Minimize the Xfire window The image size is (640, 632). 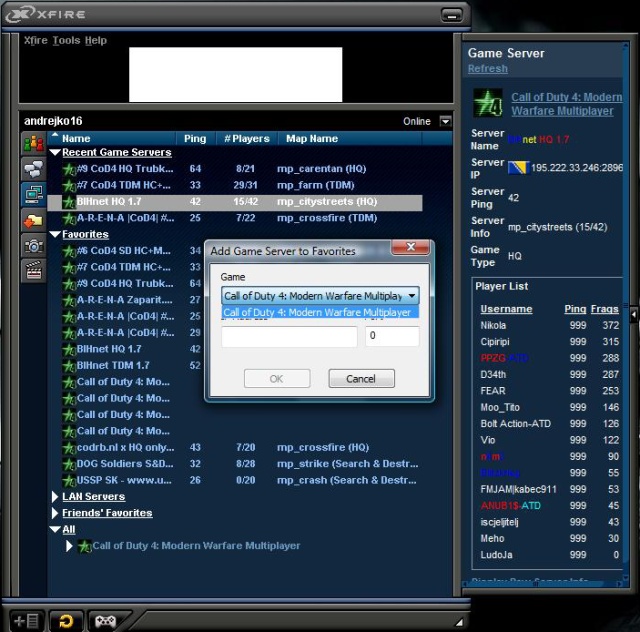[x=451, y=16]
